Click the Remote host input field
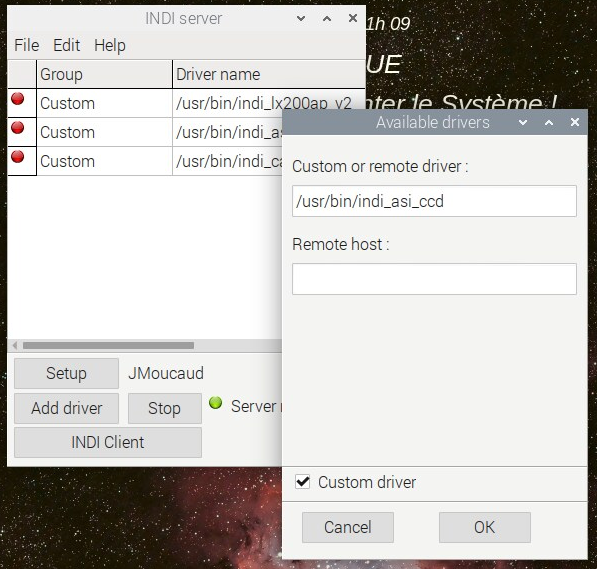This screenshot has width=597, height=569. [434, 279]
